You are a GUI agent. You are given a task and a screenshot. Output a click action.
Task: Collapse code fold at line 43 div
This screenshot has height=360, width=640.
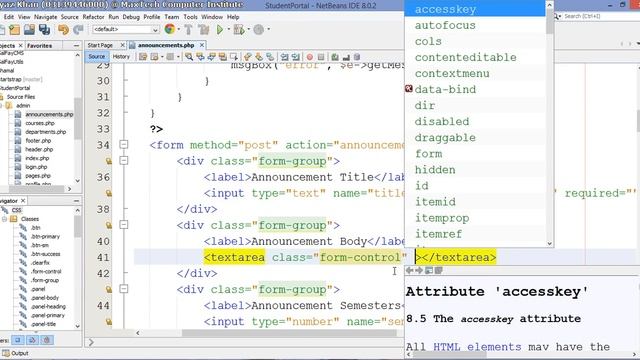pyautogui.click(x=124, y=289)
